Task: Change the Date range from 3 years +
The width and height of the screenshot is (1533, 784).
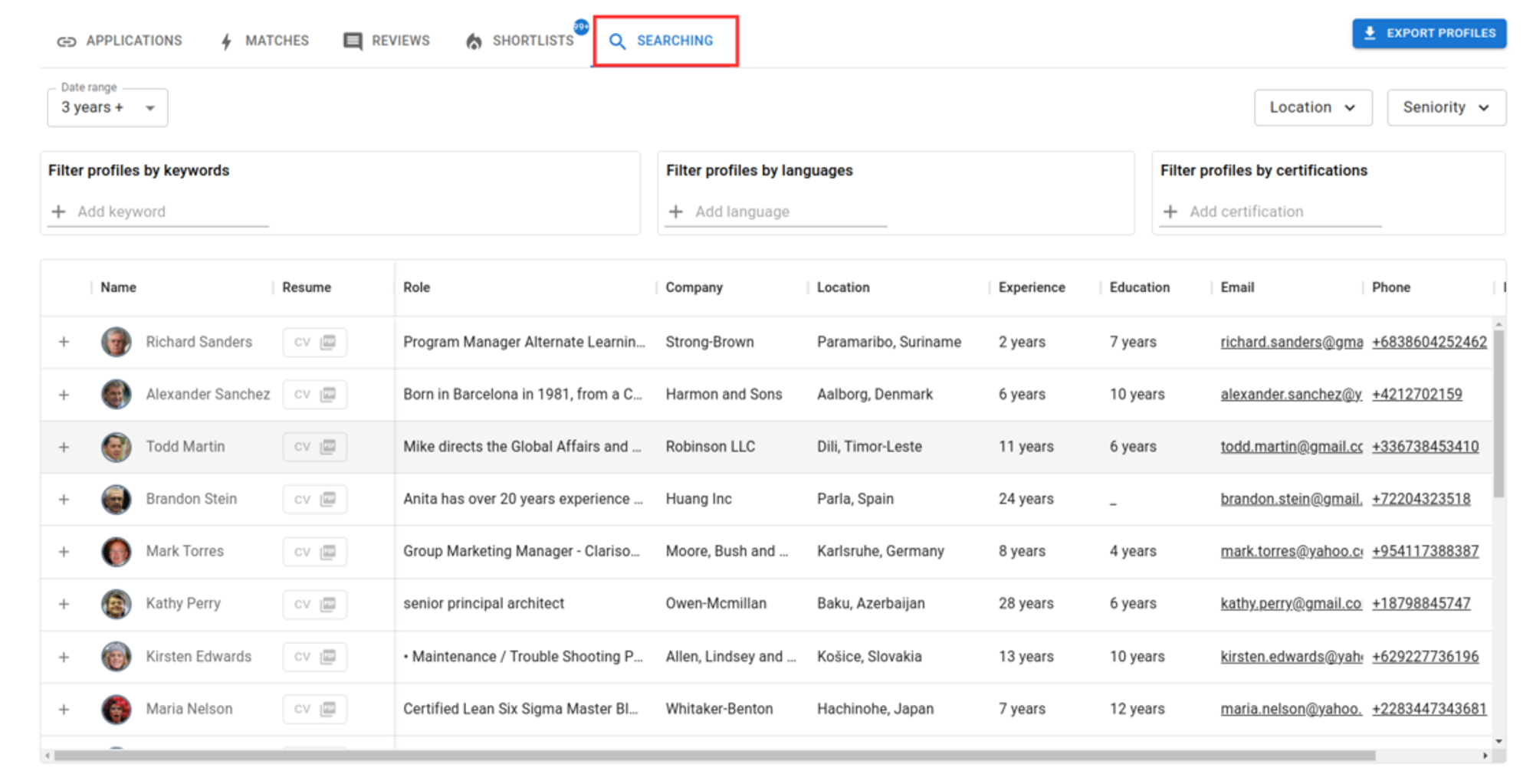Action: (x=107, y=107)
